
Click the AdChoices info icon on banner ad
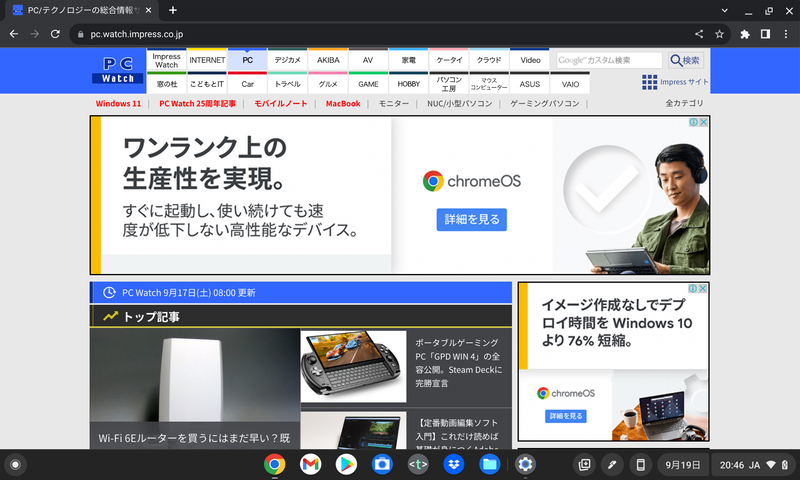(694, 122)
